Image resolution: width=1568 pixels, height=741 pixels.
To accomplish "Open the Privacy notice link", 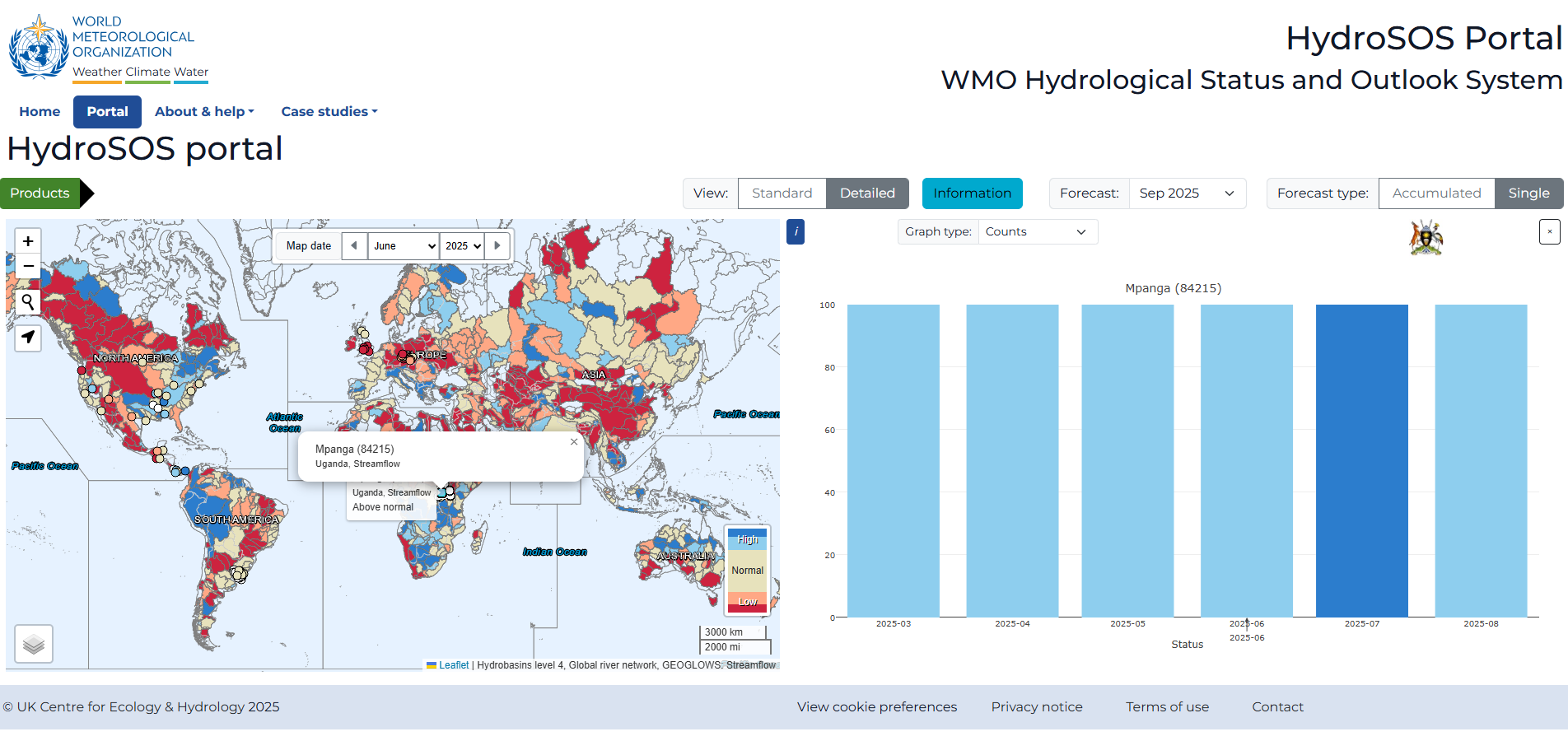I will pos(1036,706).
